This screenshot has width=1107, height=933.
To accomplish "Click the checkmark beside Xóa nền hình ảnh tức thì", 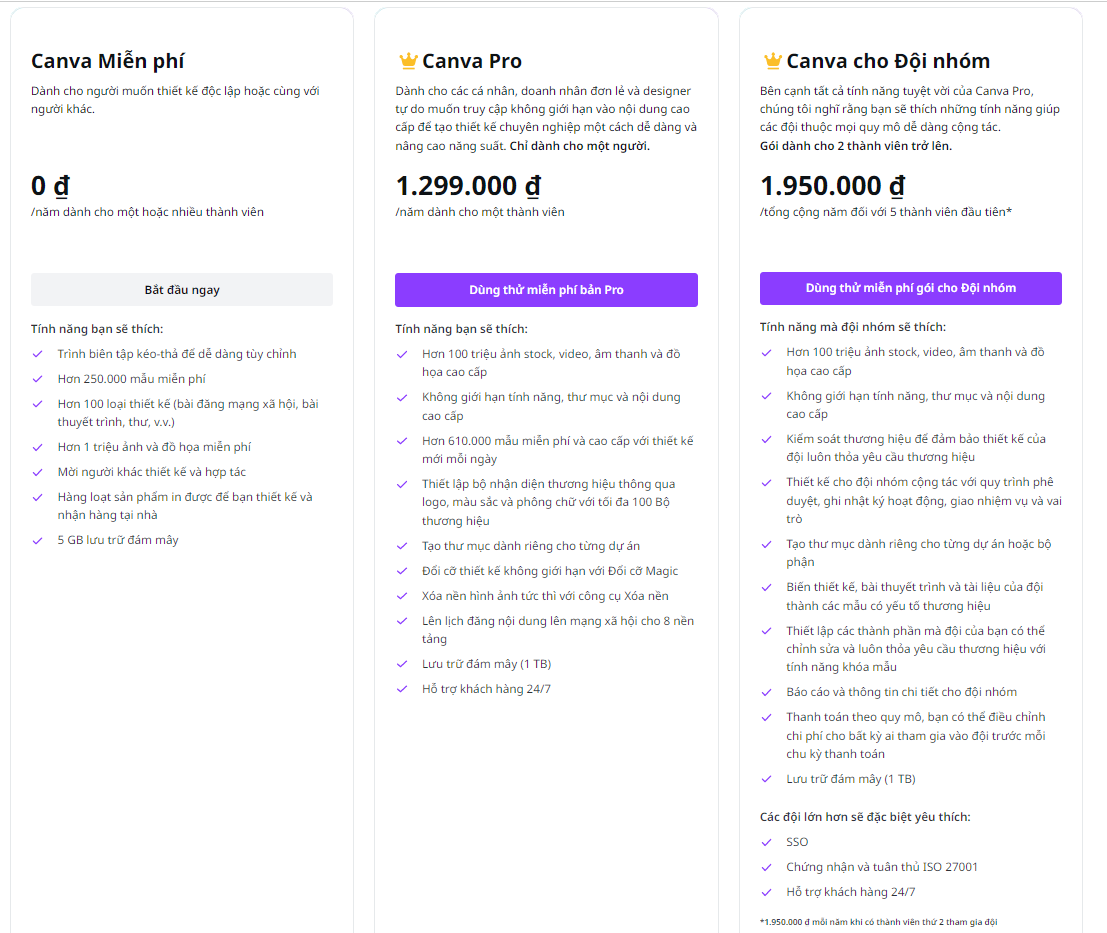I will (402, 596).
